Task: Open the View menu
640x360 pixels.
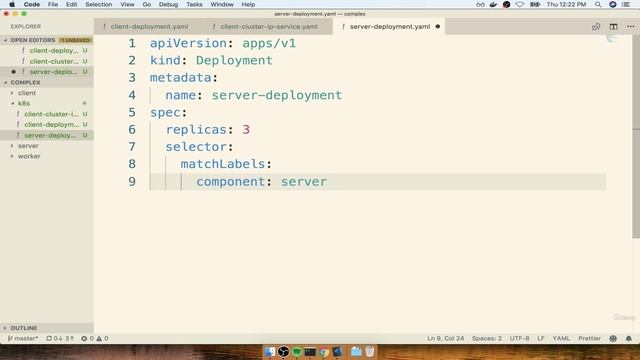Action: tap(127, 4)
